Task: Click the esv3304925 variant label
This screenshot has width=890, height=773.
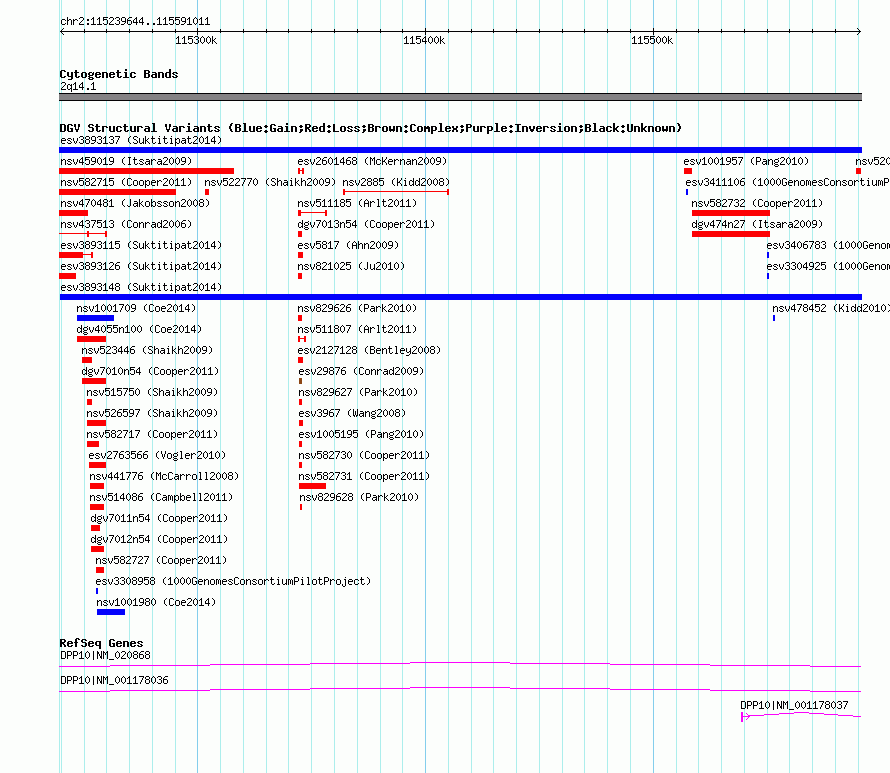Action: (828, 266)
